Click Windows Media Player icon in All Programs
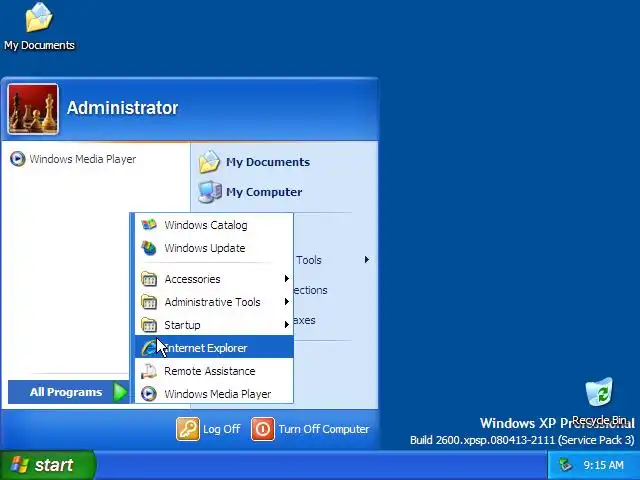Screen dimensions: 640x480 149,394
